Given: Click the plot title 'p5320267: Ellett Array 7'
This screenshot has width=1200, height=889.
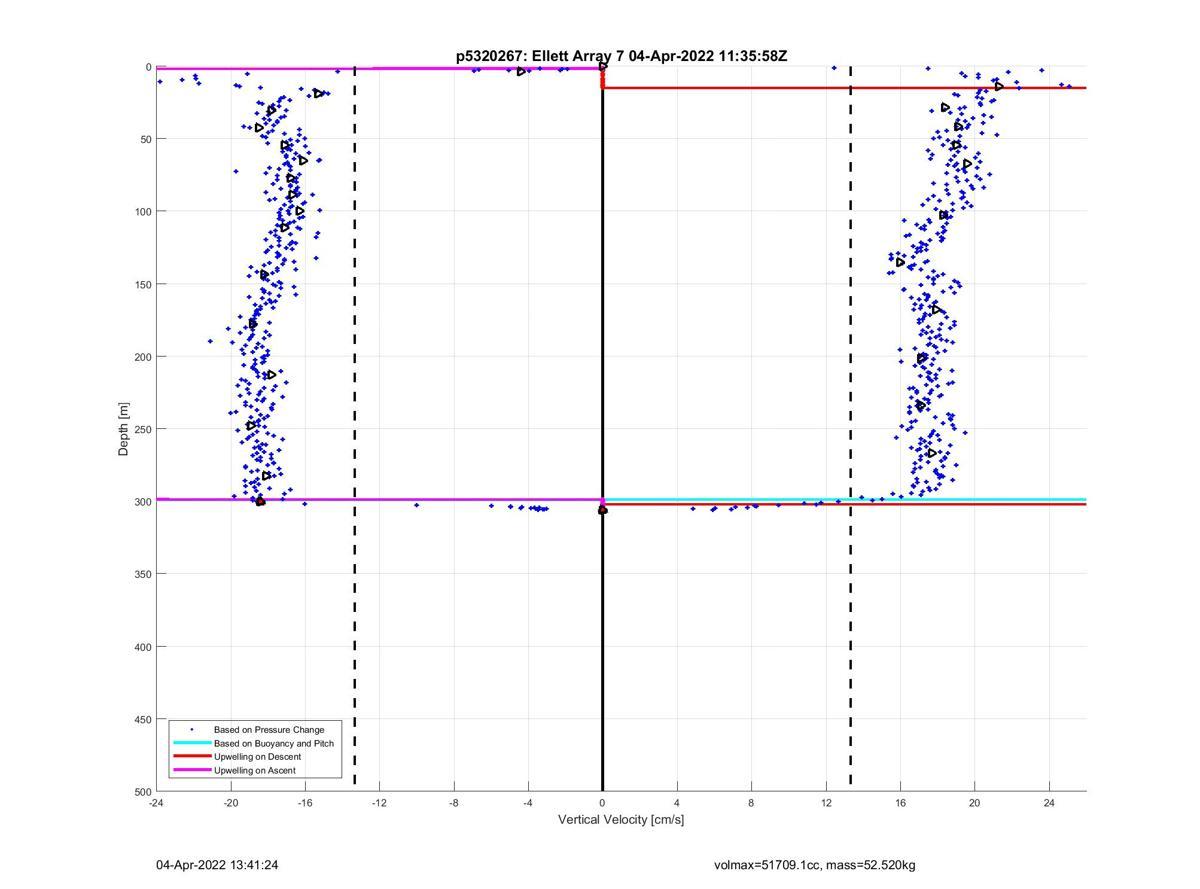Looking at the screenshot, I should (x=540, y=56).
